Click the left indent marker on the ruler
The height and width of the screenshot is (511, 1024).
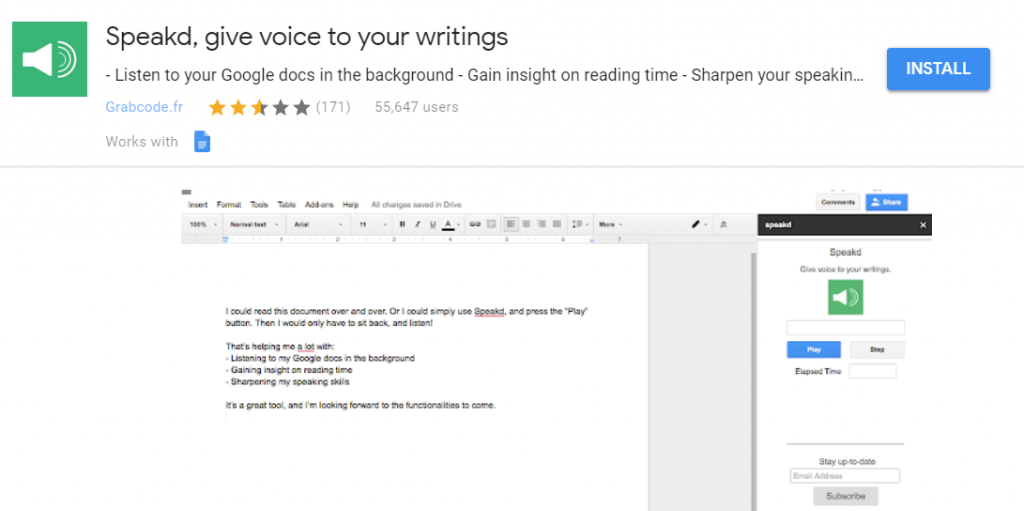click(x=225, y=240)
